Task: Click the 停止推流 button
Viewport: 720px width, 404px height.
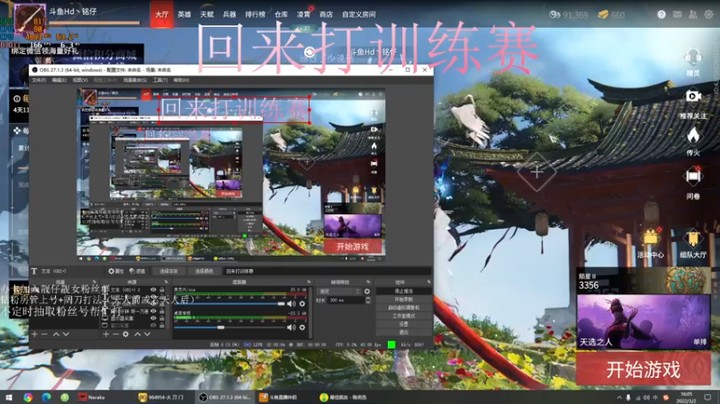Action: point(404,291)
